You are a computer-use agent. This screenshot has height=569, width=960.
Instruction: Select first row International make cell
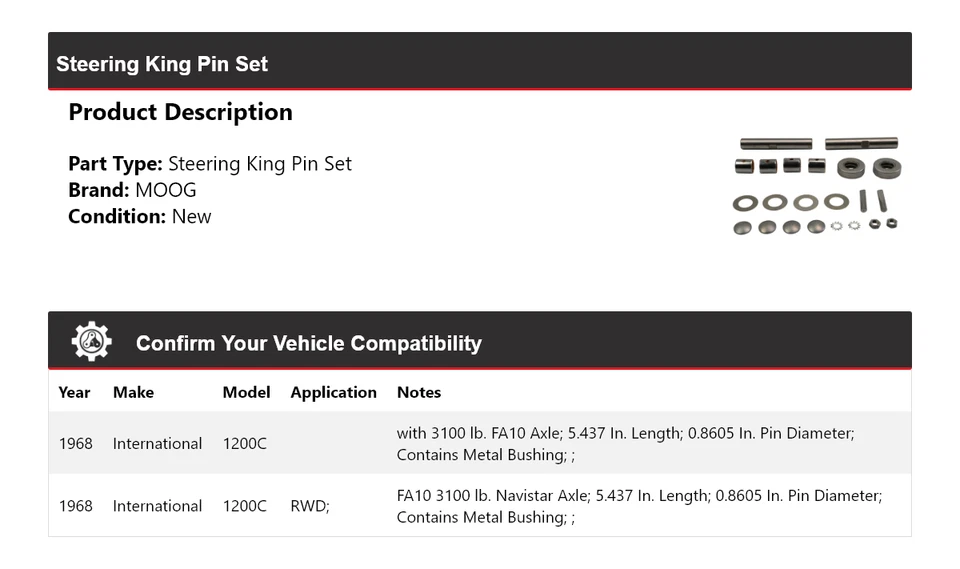click(x=157, y=443)
